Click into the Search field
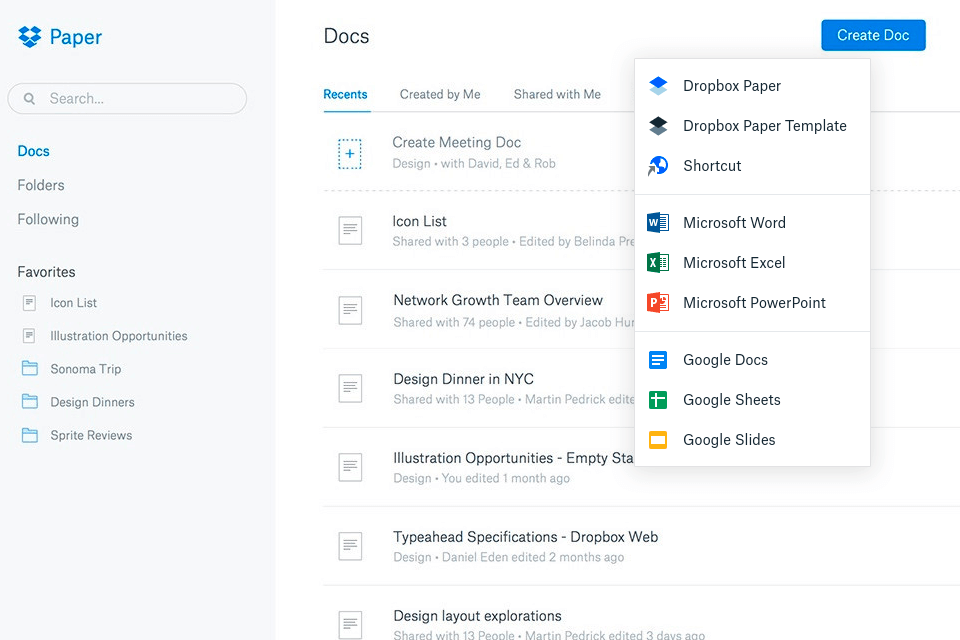This screenshot has height=640, width=960. (127, 99)
